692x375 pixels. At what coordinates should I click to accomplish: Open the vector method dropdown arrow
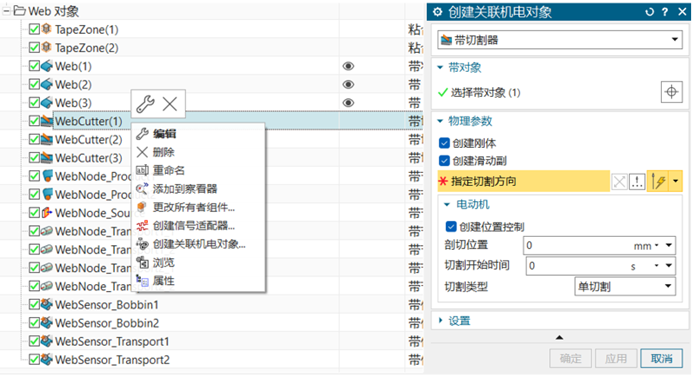point(676,181)
